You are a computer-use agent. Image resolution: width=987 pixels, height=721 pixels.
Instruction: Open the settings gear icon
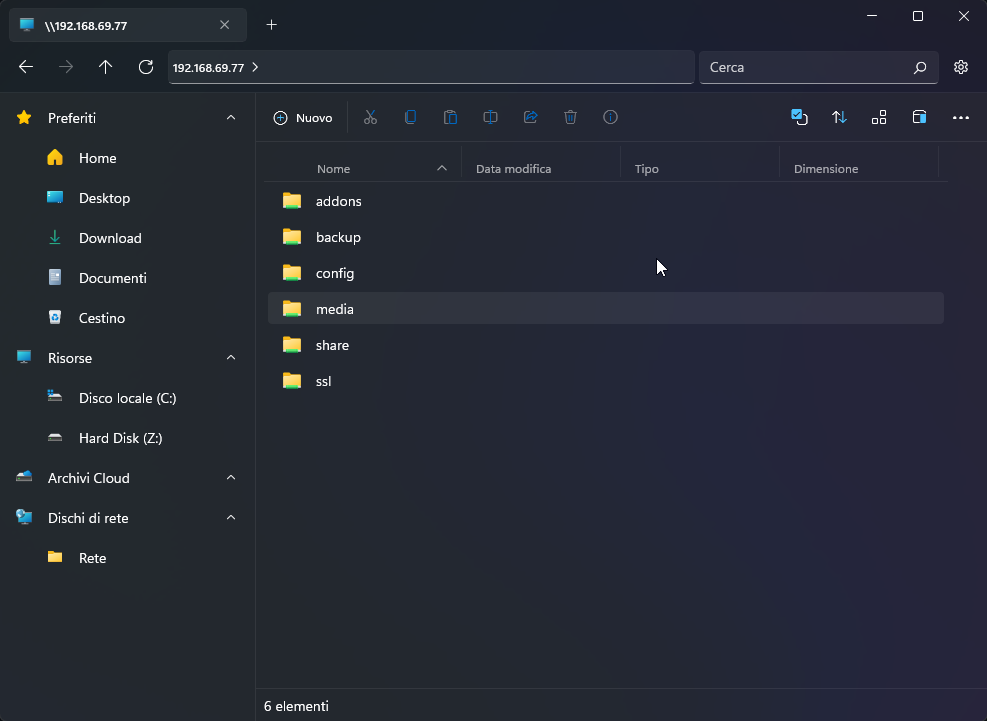pyautogui.click(x=961, y=67)
